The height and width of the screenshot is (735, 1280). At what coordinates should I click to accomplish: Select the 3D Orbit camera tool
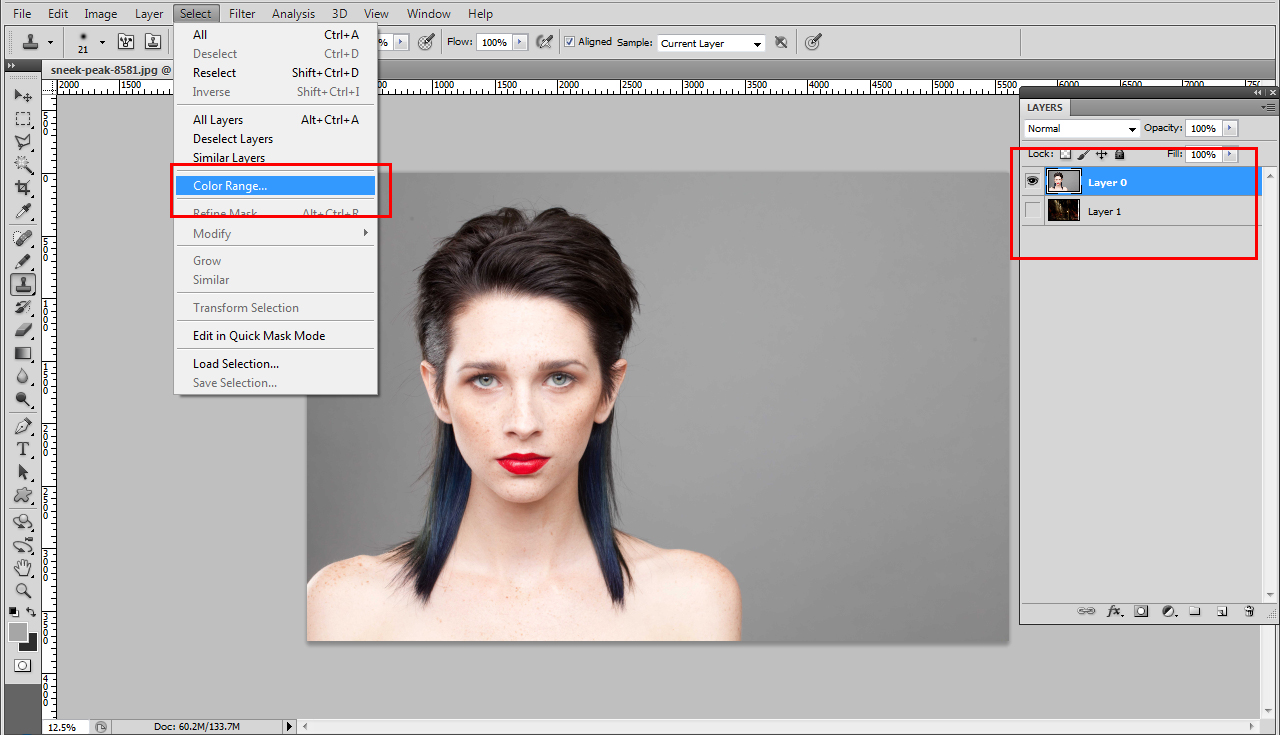pyautogui.click(x=22, y=545)
